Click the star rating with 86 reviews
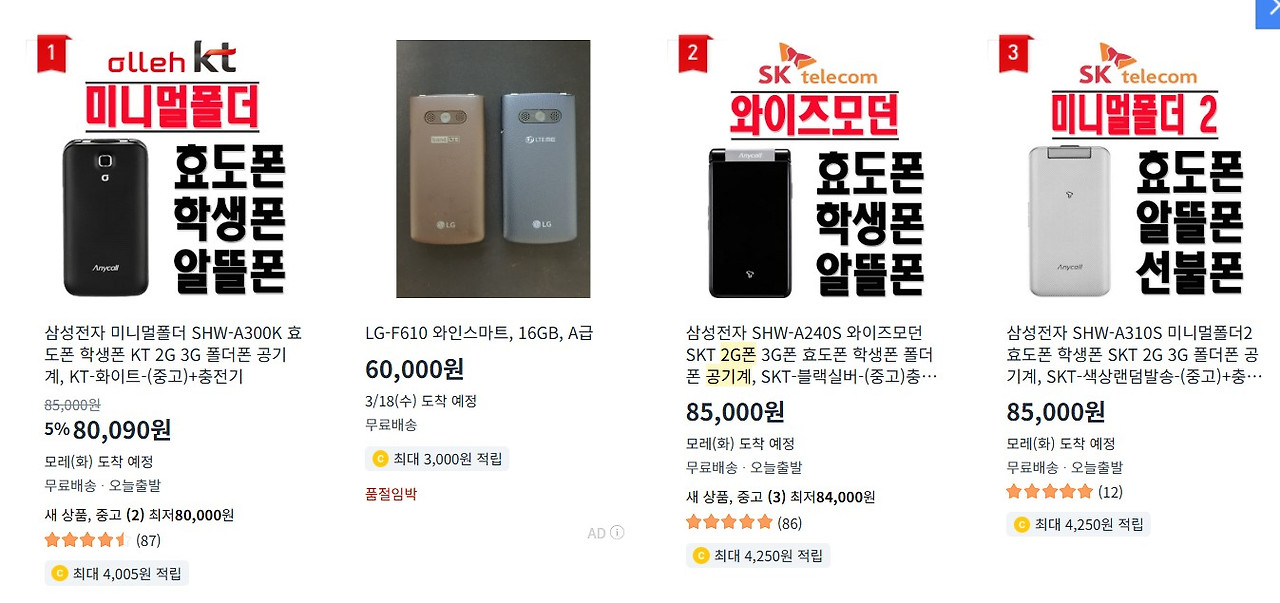 coord(729,522)
